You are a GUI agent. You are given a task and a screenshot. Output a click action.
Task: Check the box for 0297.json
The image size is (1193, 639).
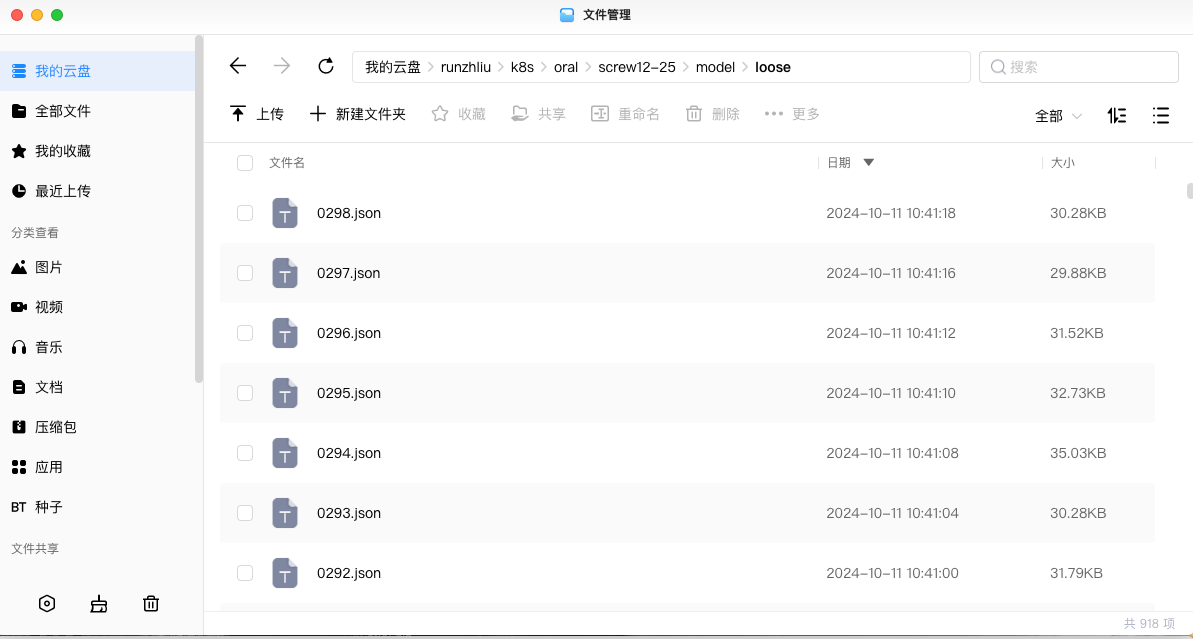245,273
